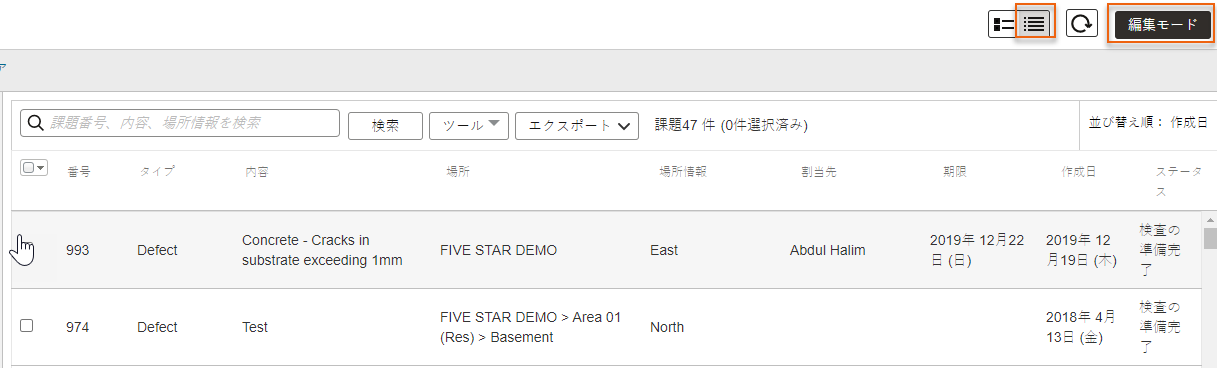Toggle the select-all checkbox in header
The height and width of the screenshot is (368, 1217).
pyautogui.click(x=28, y=168)
